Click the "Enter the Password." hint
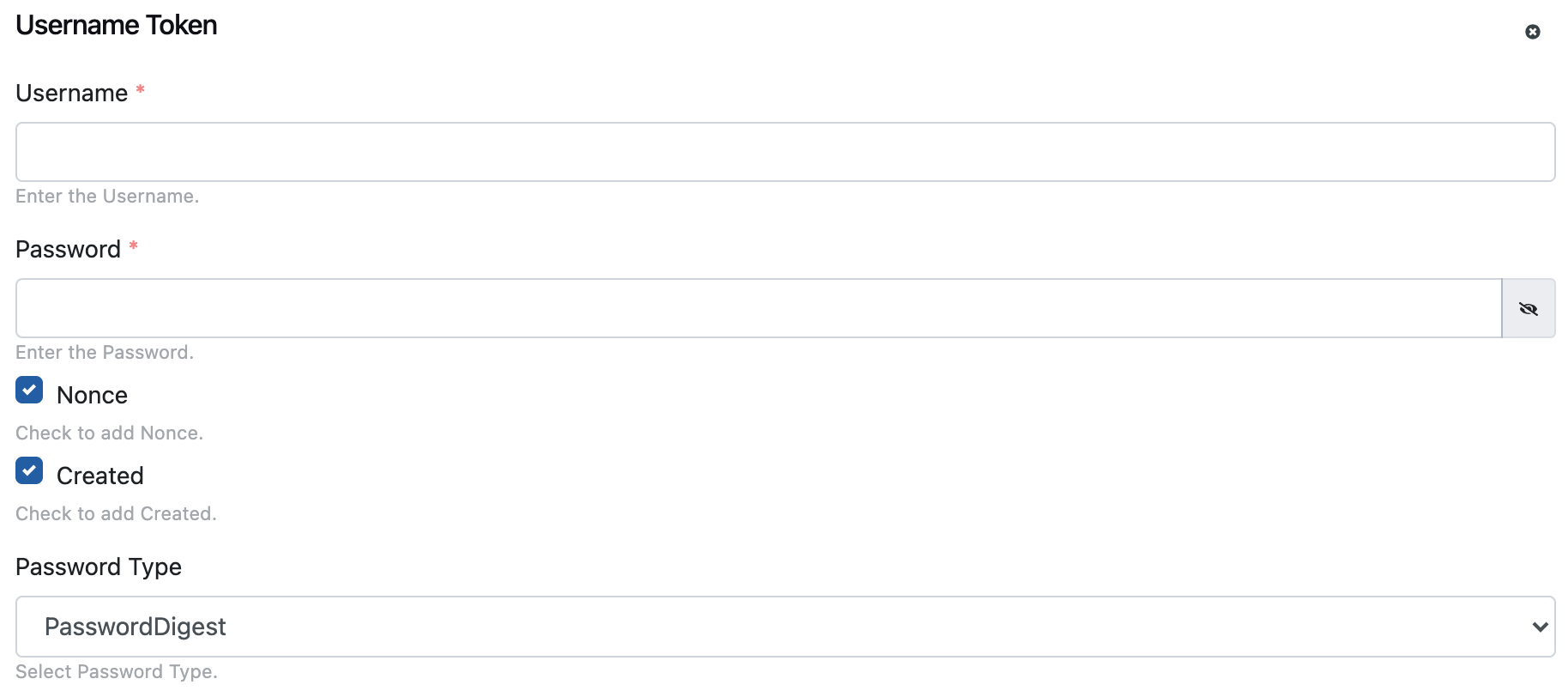This screenshot has width=1568, height=697. tap(105, 353)
